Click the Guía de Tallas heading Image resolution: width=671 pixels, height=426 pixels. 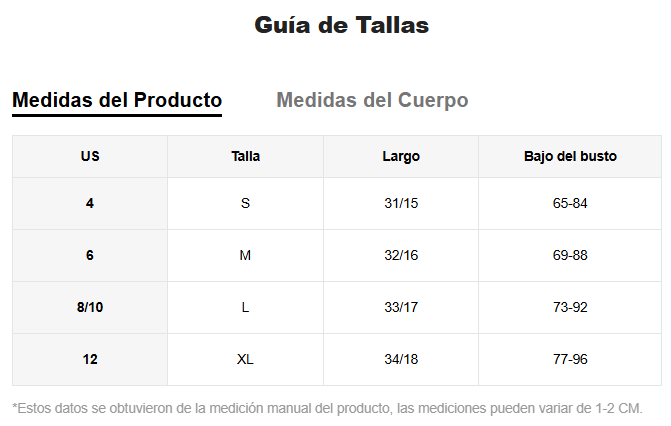click(x=341, y=25)
